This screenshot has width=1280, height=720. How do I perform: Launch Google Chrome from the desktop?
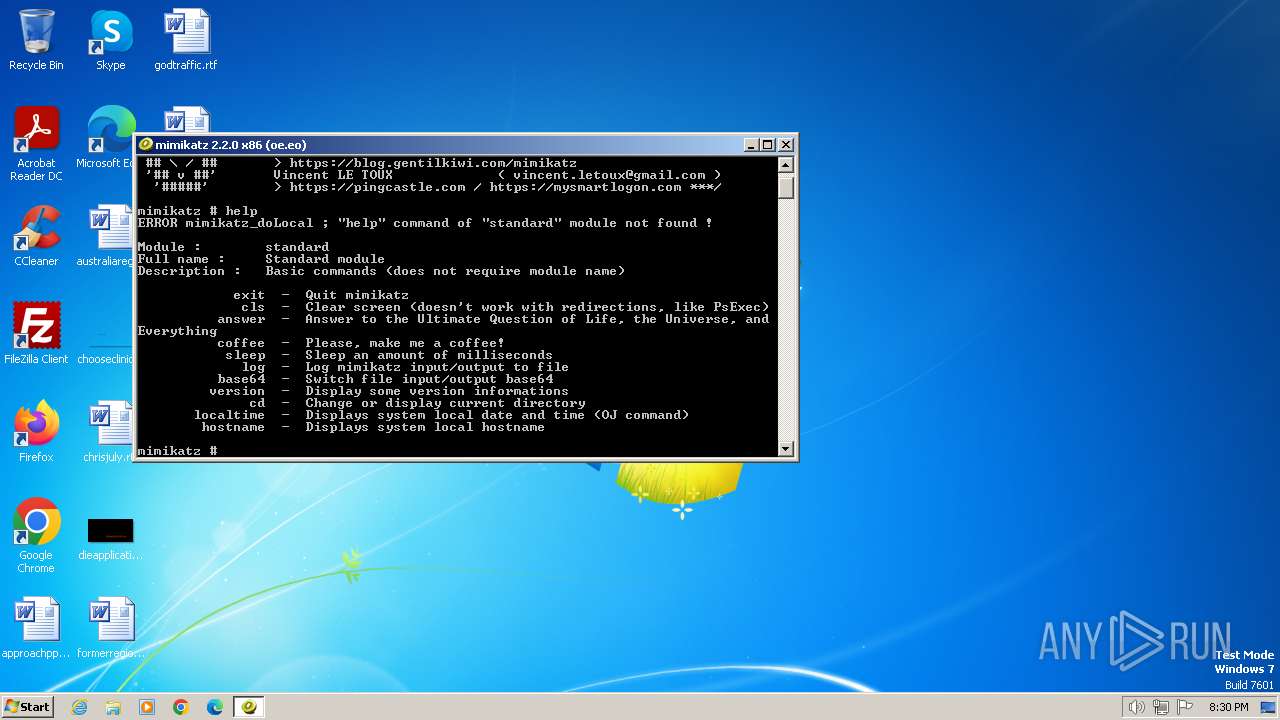[x=36, y=536]
